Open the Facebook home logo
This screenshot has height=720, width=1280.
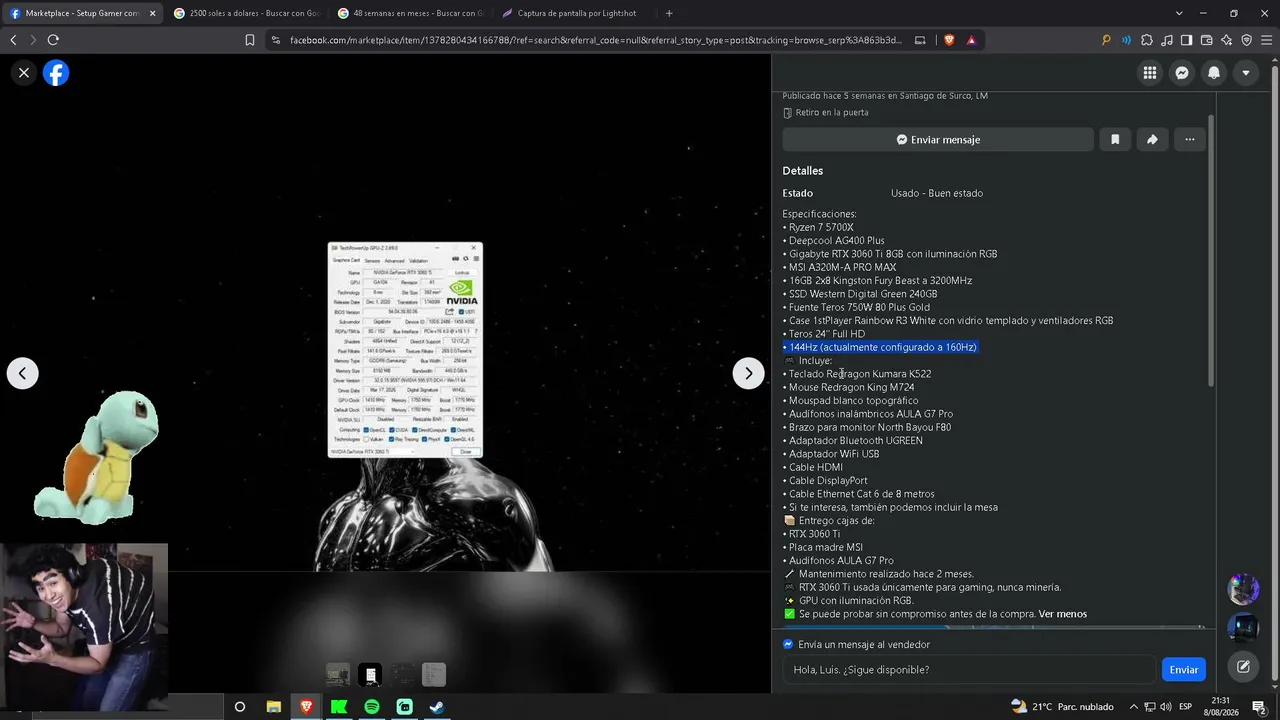tap(56, 73)
